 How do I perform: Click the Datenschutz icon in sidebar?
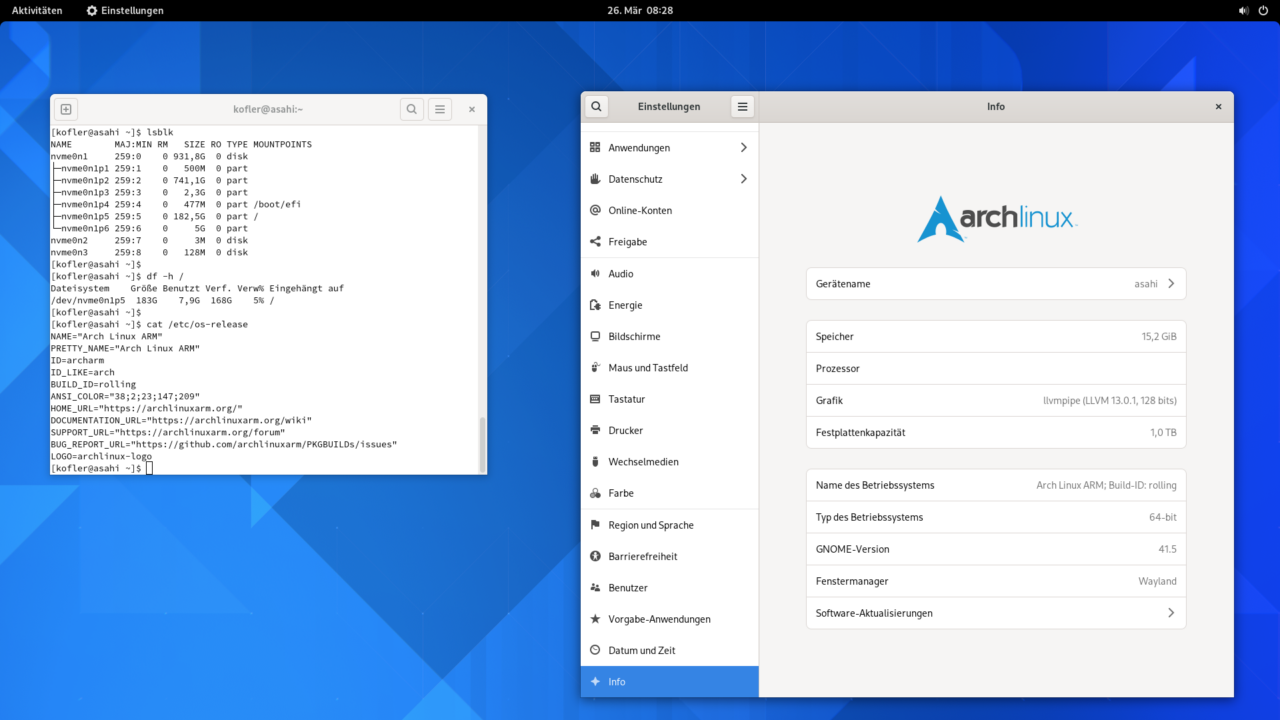point(596,179)
